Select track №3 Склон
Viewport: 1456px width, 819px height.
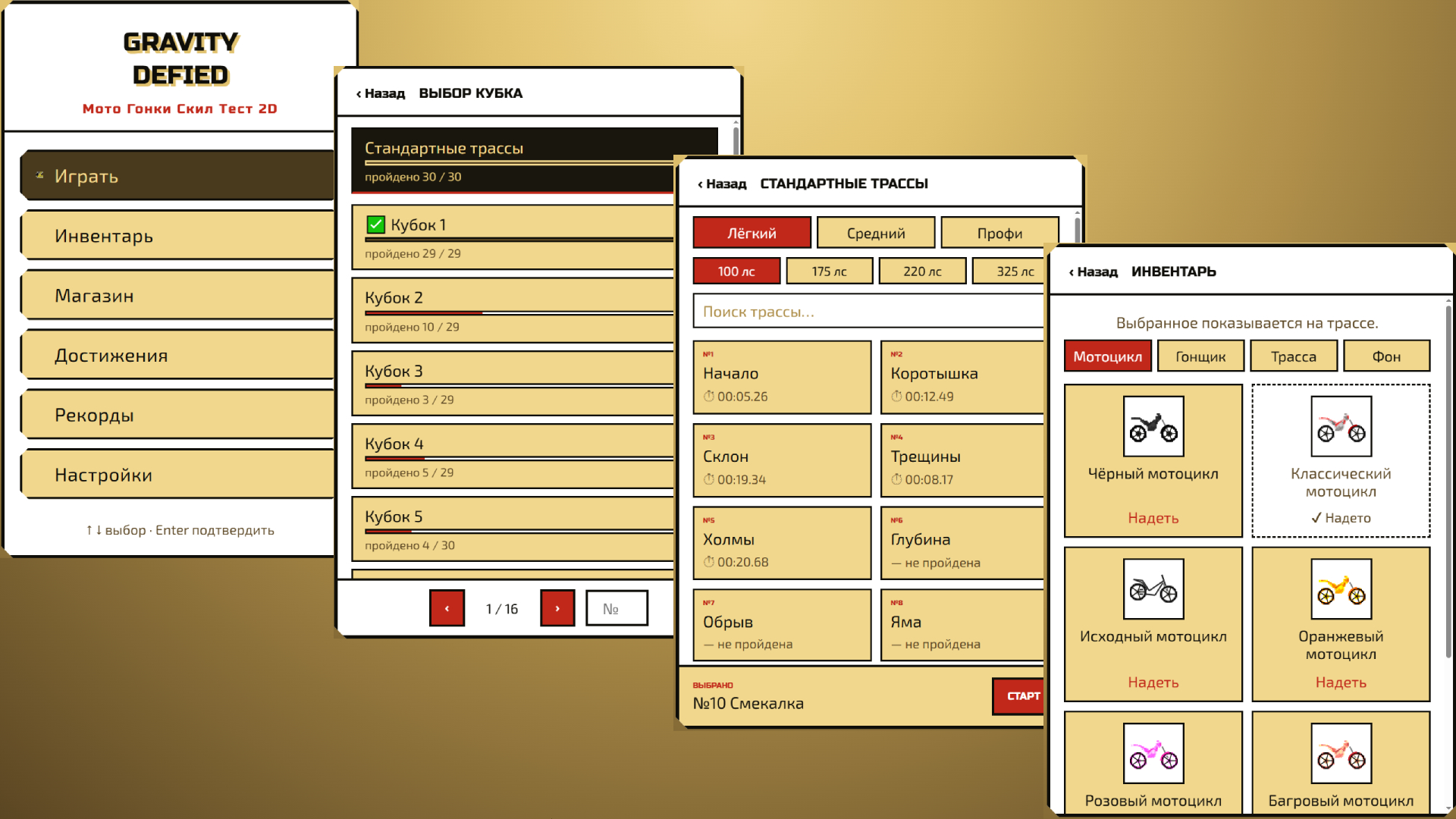[x=783, y=460]
